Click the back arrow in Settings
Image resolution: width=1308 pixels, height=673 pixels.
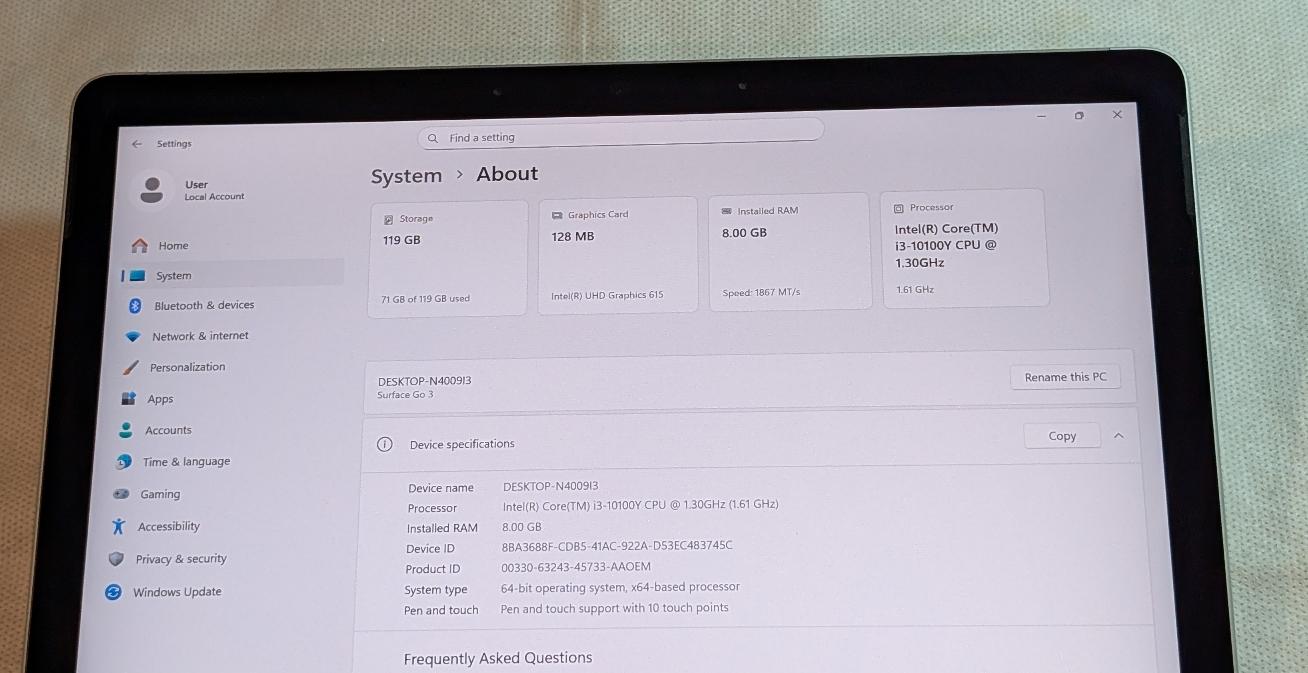[x=137, y=144]
